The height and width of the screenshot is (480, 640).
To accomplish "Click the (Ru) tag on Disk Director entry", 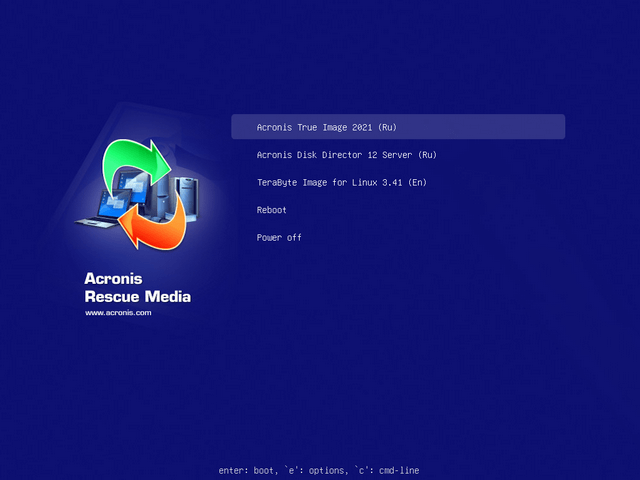I will [426, 155].
